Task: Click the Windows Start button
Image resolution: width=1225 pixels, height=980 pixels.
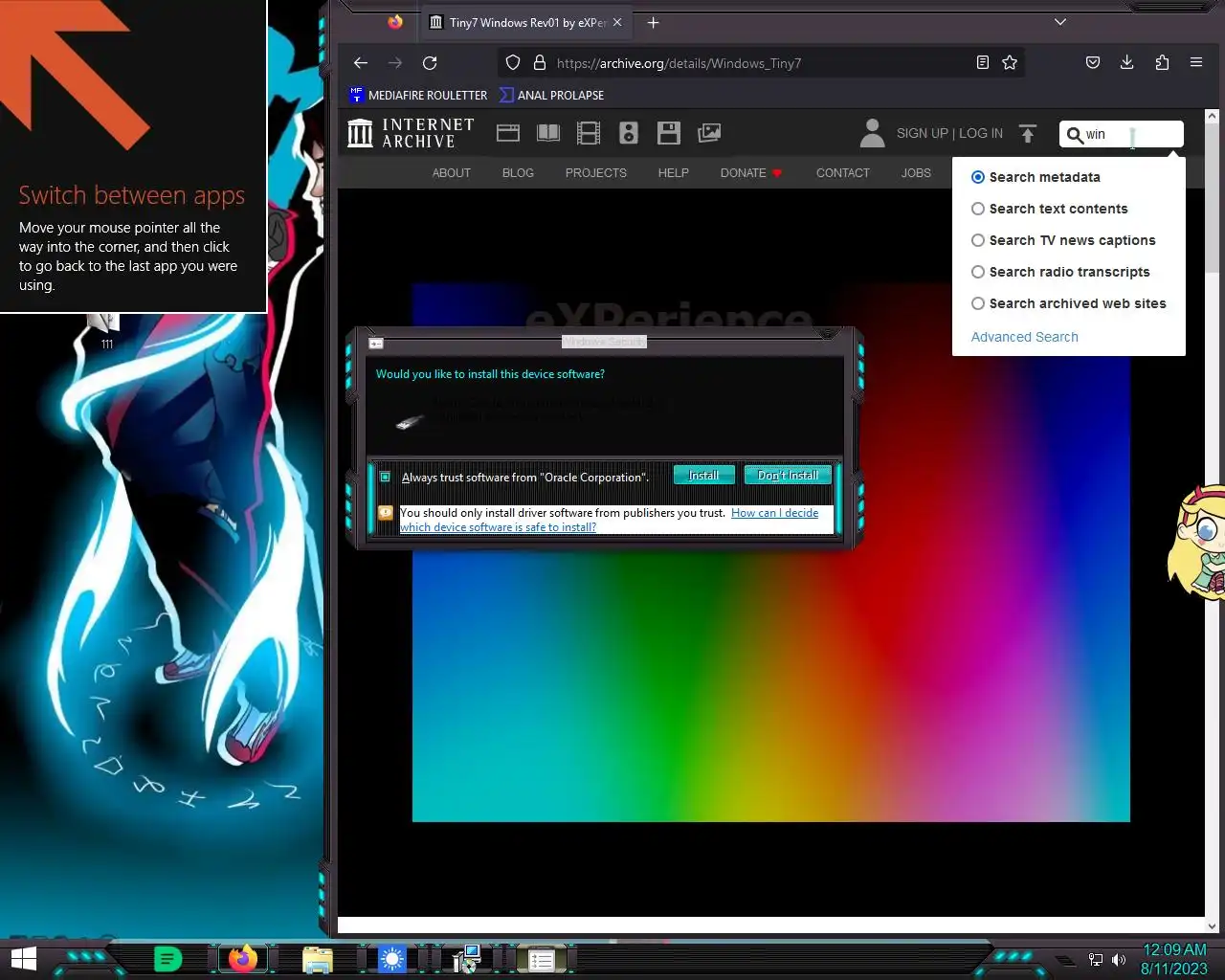Action: tap(24, 959)
